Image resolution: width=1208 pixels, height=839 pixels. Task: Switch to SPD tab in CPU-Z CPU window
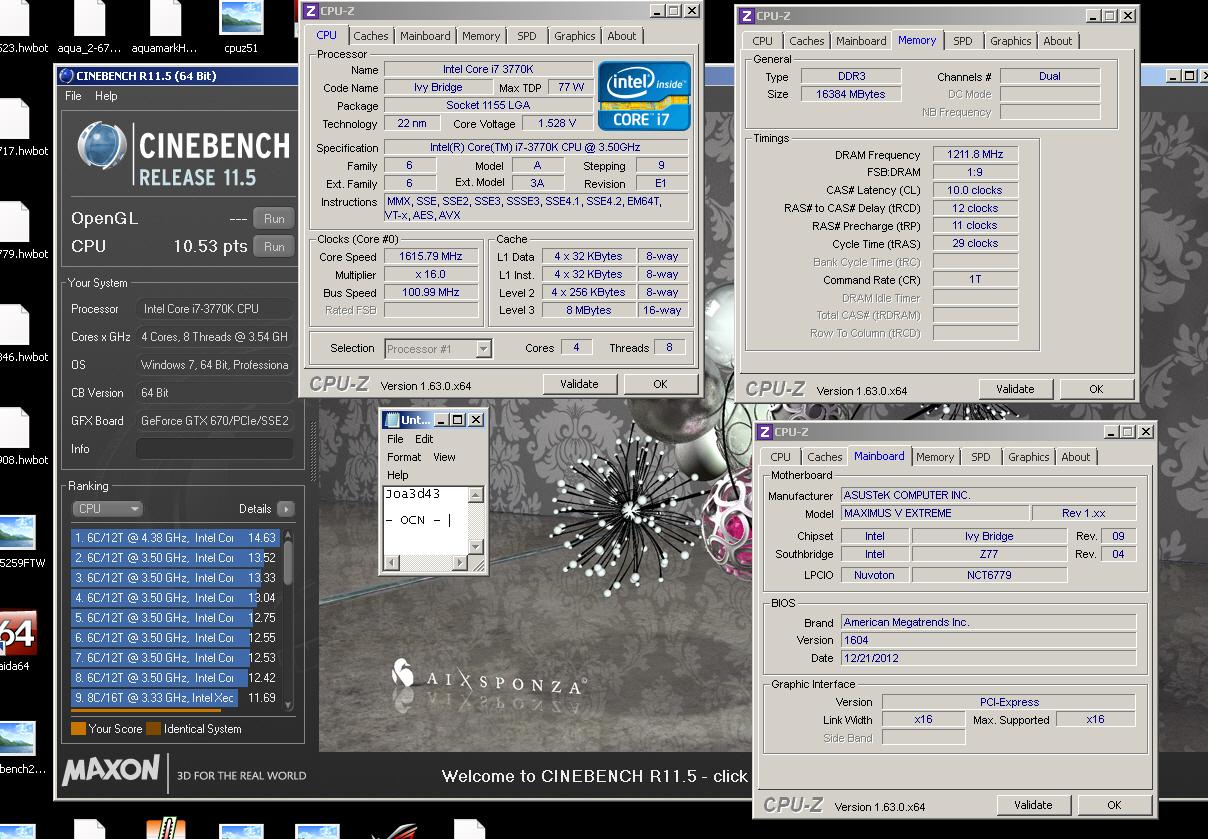[526, 36]
